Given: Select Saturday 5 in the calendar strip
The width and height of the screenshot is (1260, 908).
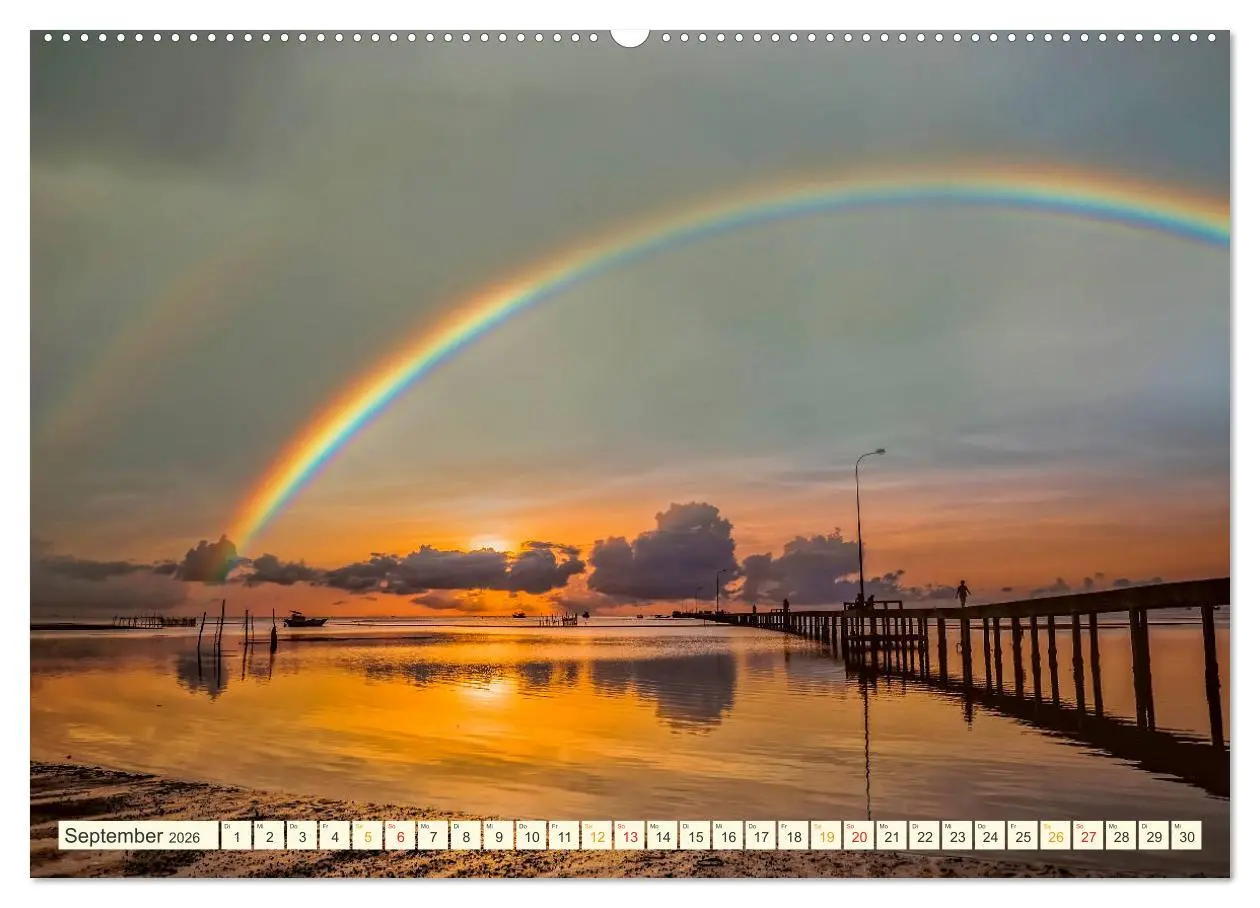Looking at the screenshot, I should pyautogui.click(x=367, y=836).
